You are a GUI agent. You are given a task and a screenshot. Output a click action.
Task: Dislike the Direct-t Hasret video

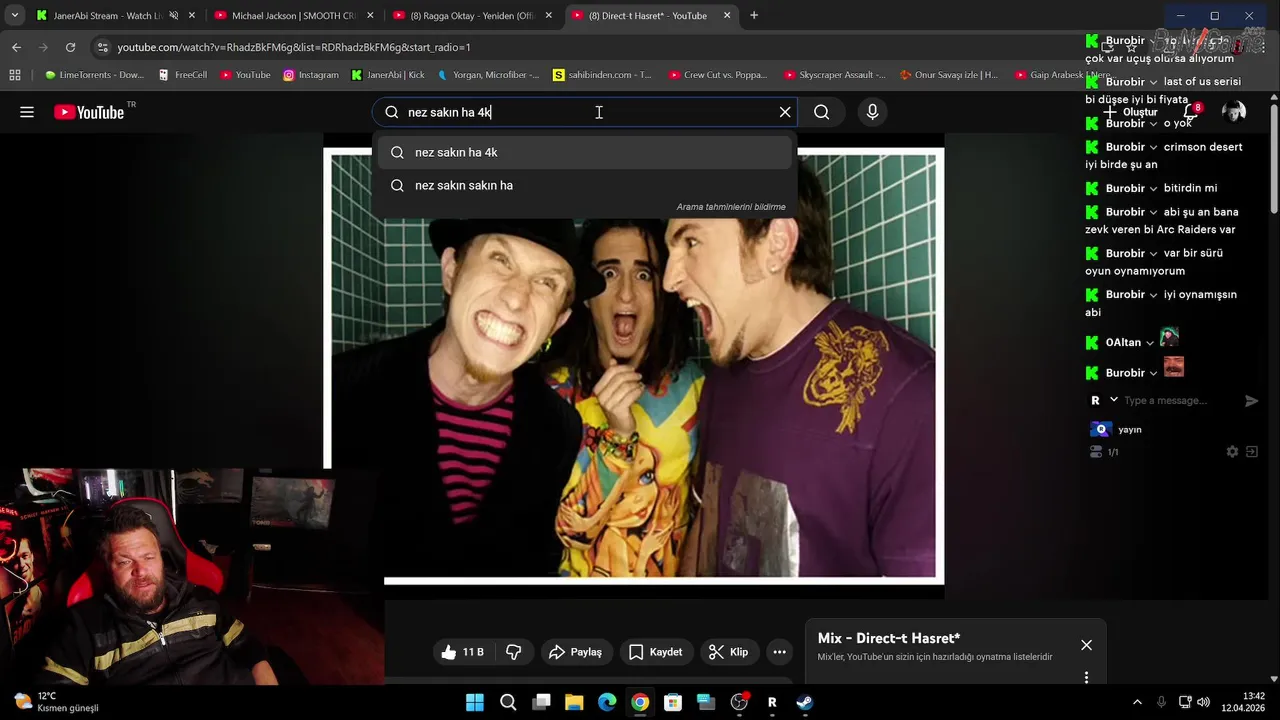click(514, 652)
